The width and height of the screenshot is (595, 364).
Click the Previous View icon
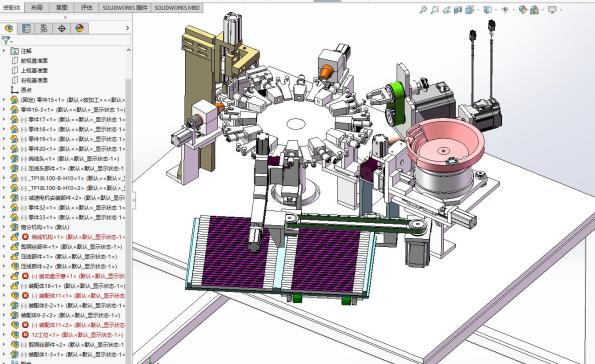click(447, 10)
